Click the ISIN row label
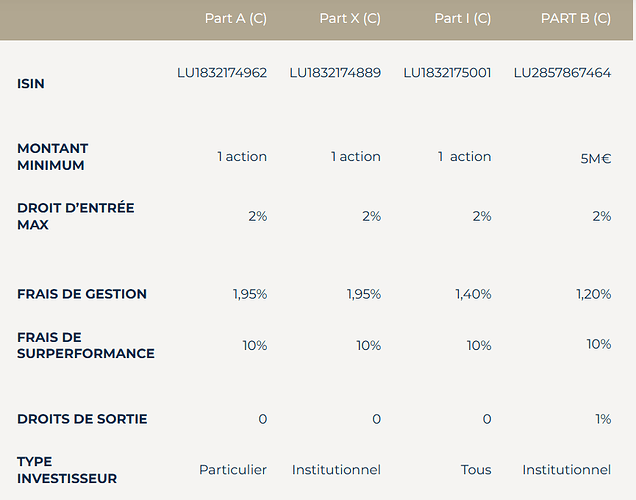The image size is (636, 500). coord(31,84)
